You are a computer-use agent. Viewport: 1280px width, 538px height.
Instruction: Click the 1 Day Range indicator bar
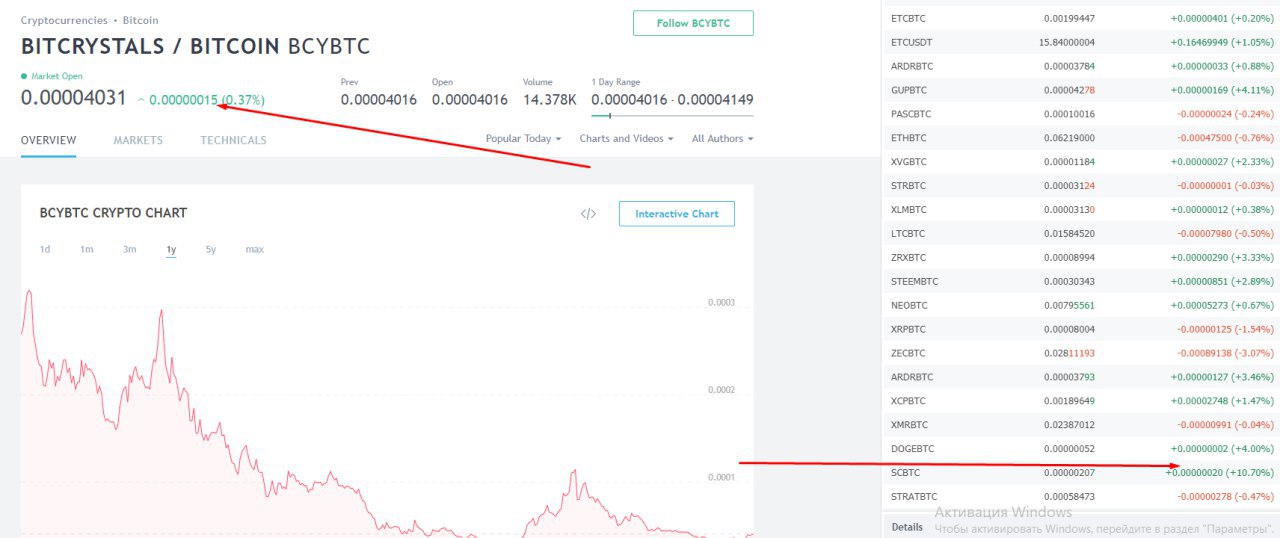click(672, 116)
